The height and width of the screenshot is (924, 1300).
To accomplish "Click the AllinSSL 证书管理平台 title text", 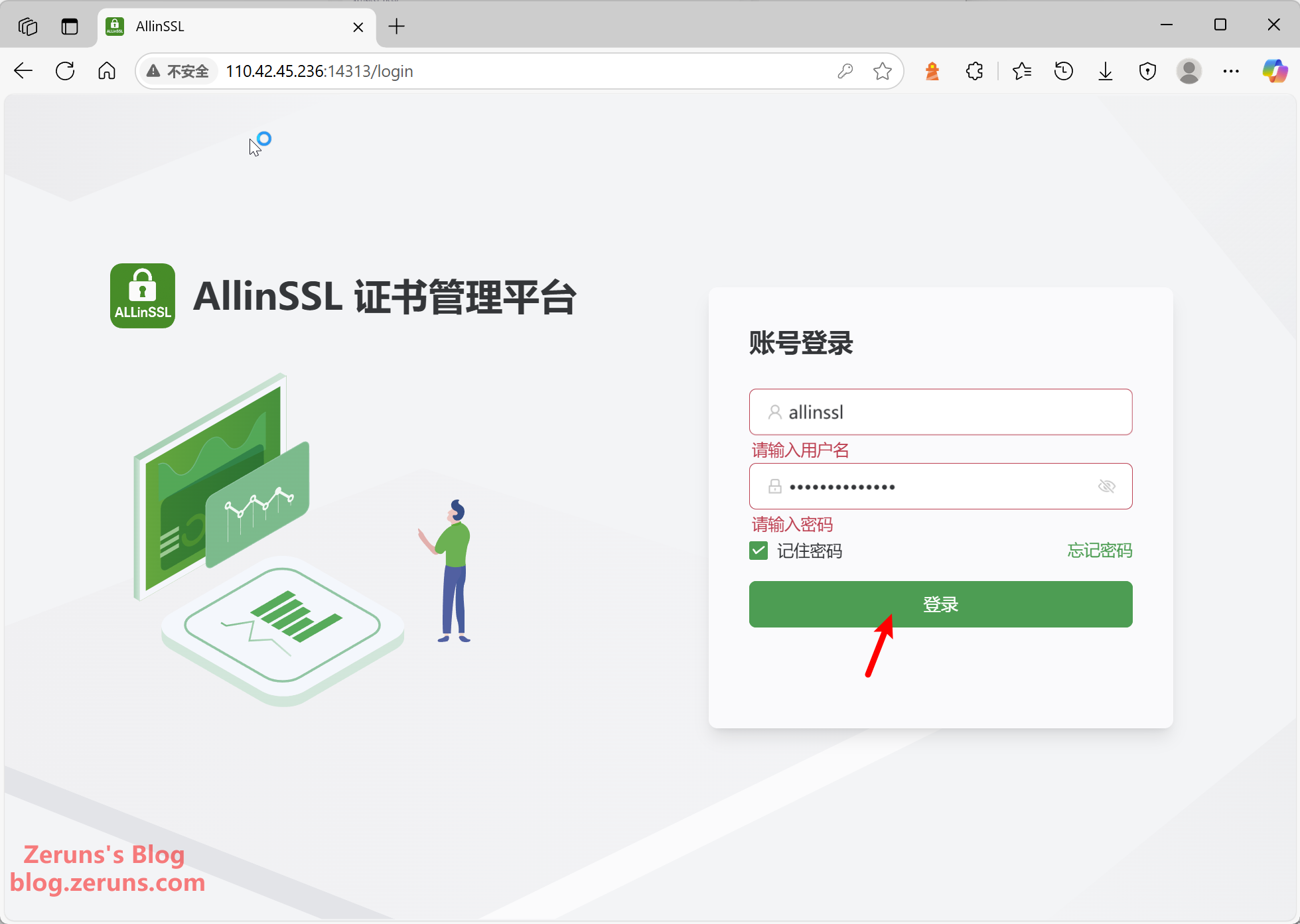I will coord(385,297).
